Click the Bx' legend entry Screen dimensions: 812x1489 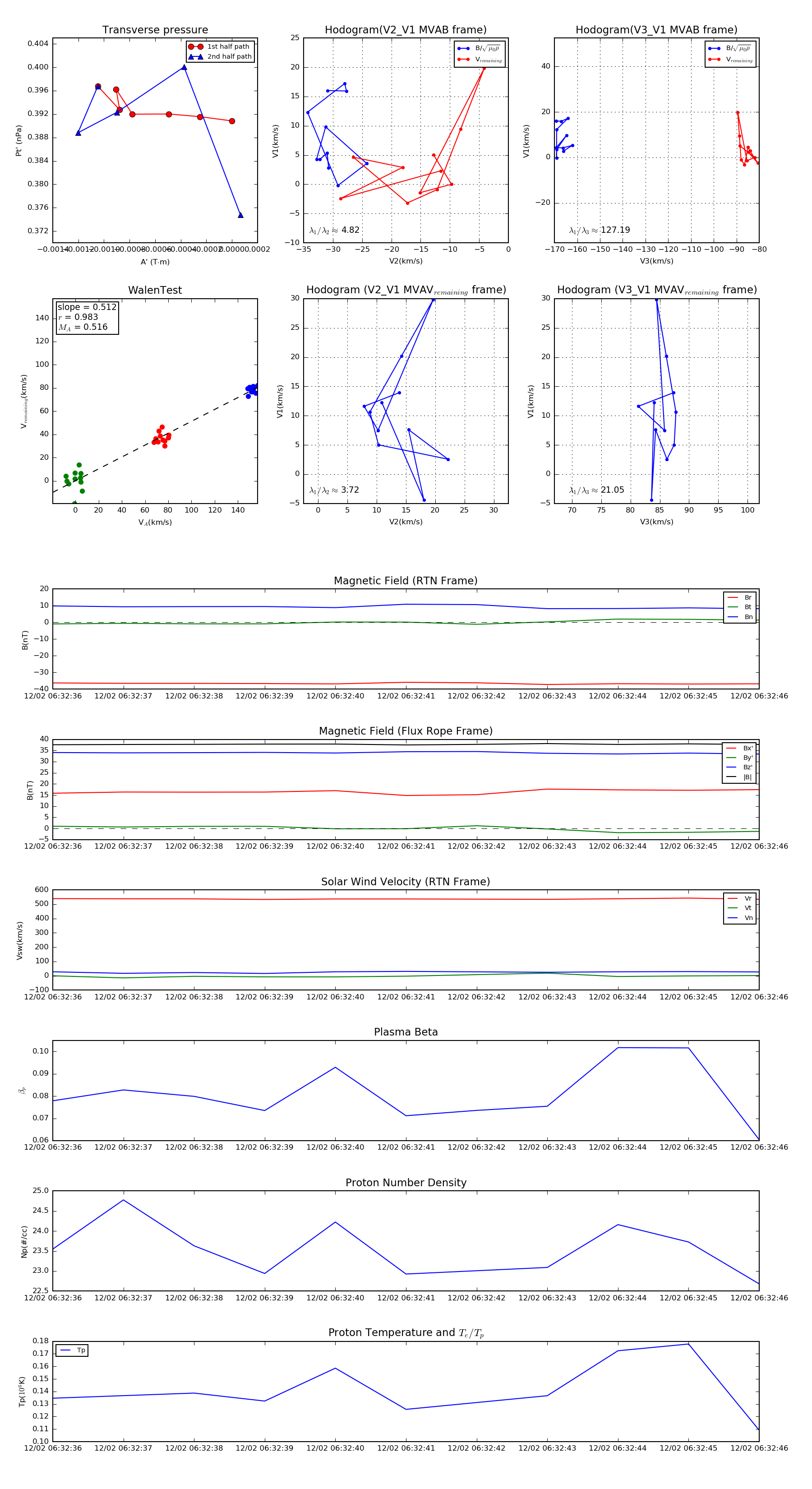pyautogui.click(x=739, y=748)
